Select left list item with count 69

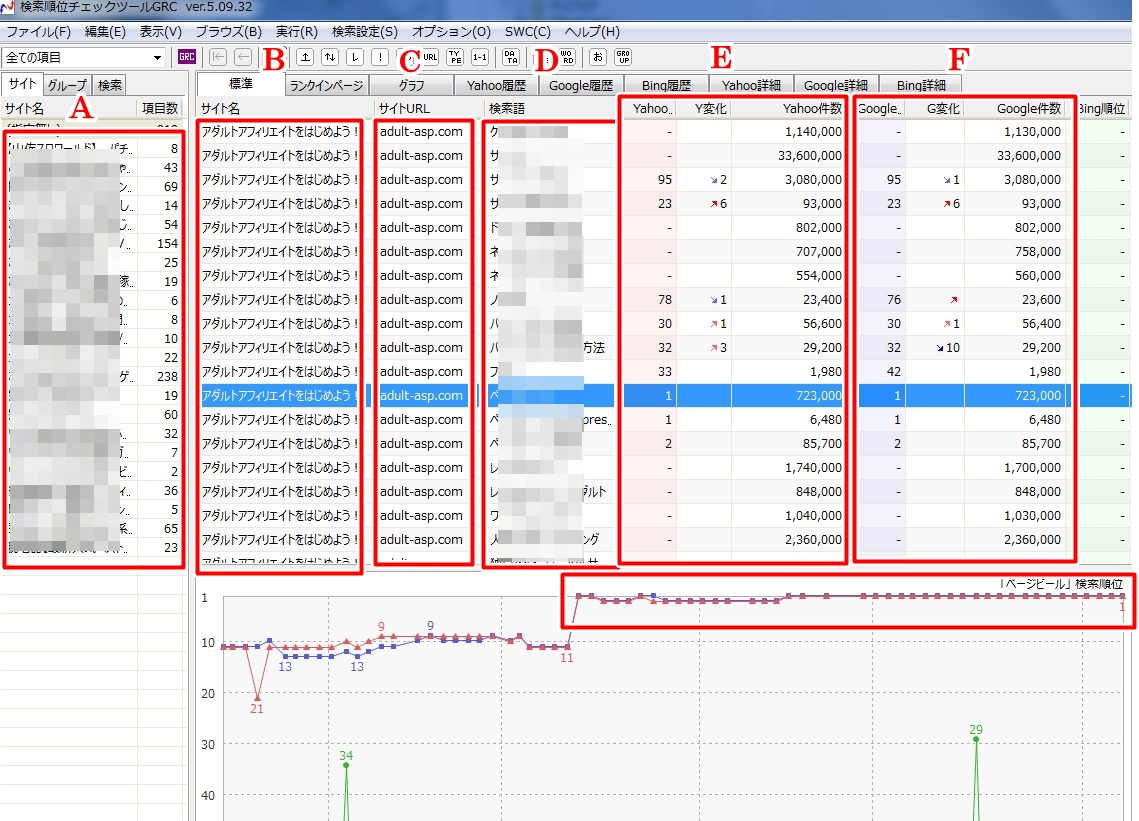(x=92, y=187)
